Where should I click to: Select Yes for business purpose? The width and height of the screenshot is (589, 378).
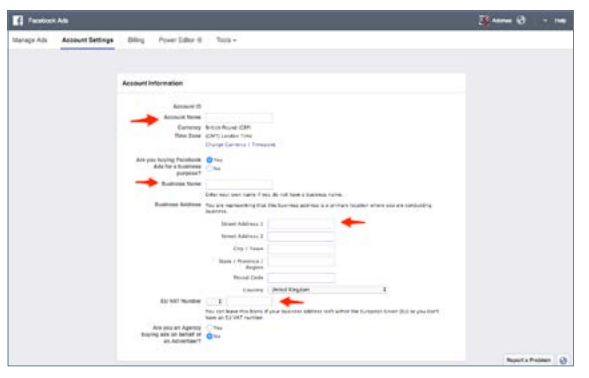(x=209, y=160)
